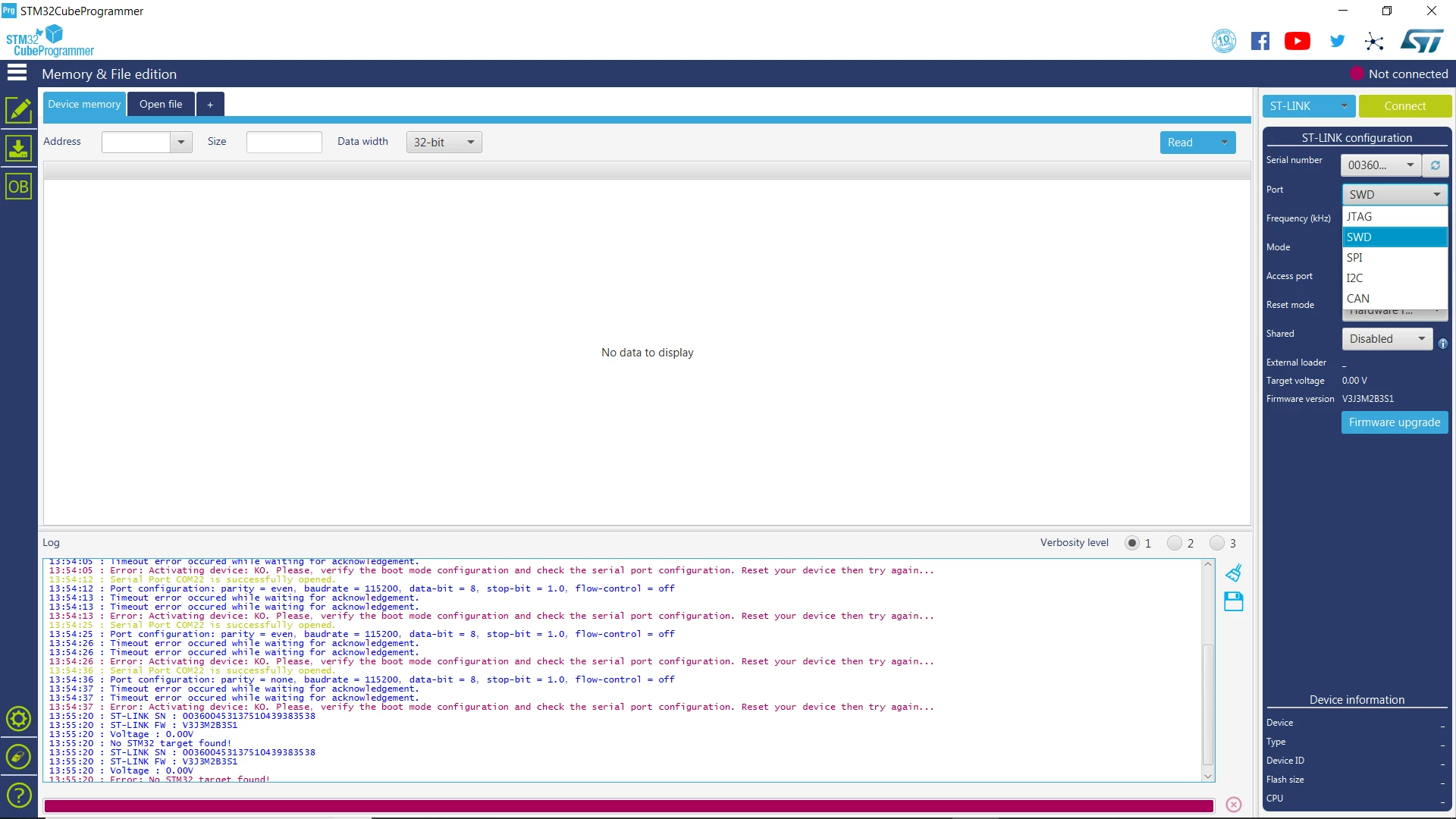
Task: Choose I2C from the port list
Action: [x=1395, y=278]
